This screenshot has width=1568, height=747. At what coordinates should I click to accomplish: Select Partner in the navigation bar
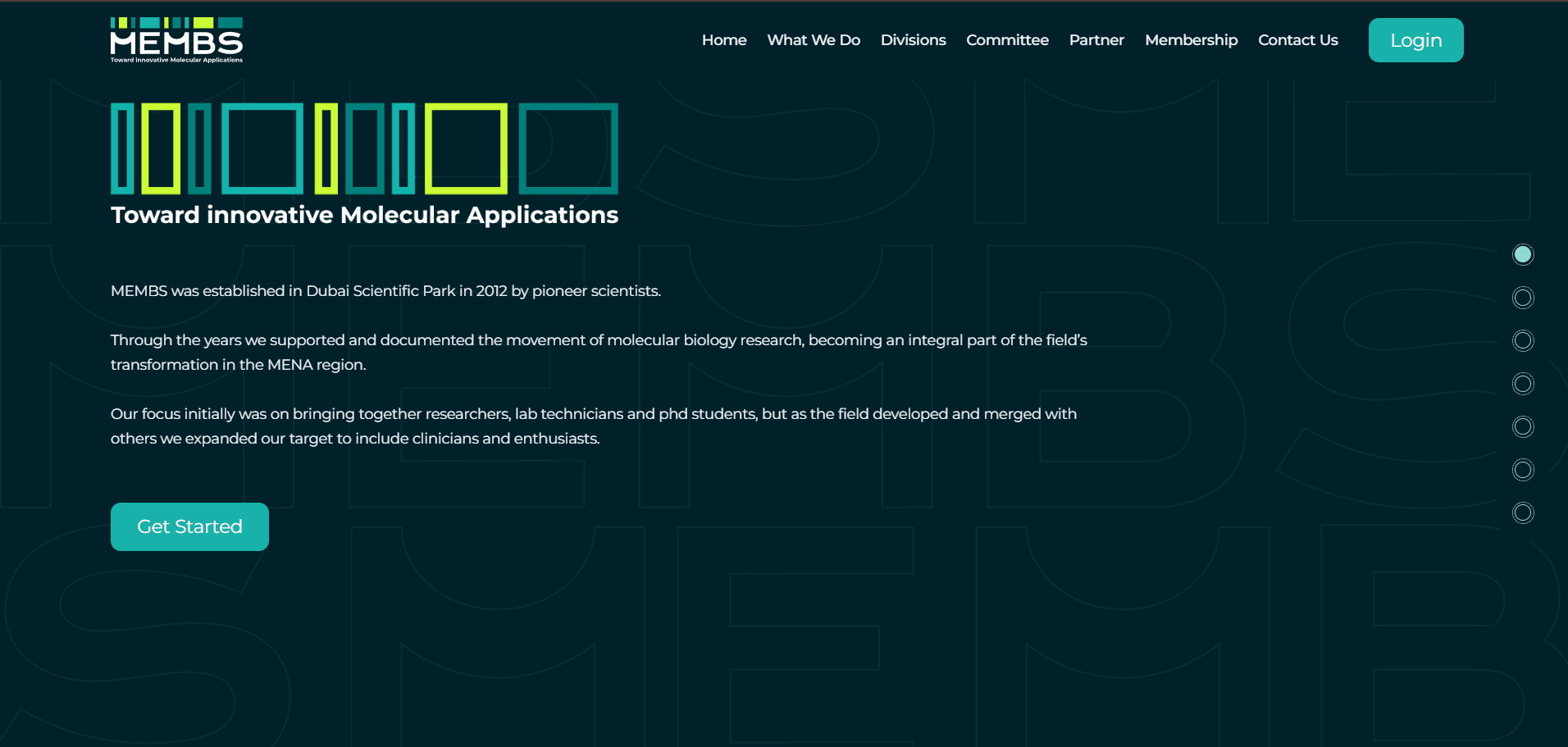coord(1096,40)
